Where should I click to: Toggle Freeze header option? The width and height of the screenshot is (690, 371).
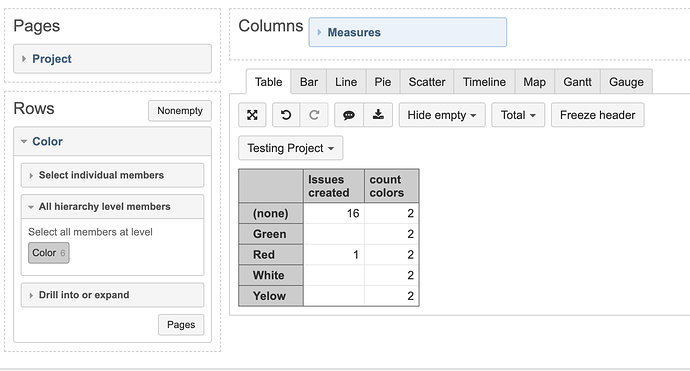(x=598, y=115)
